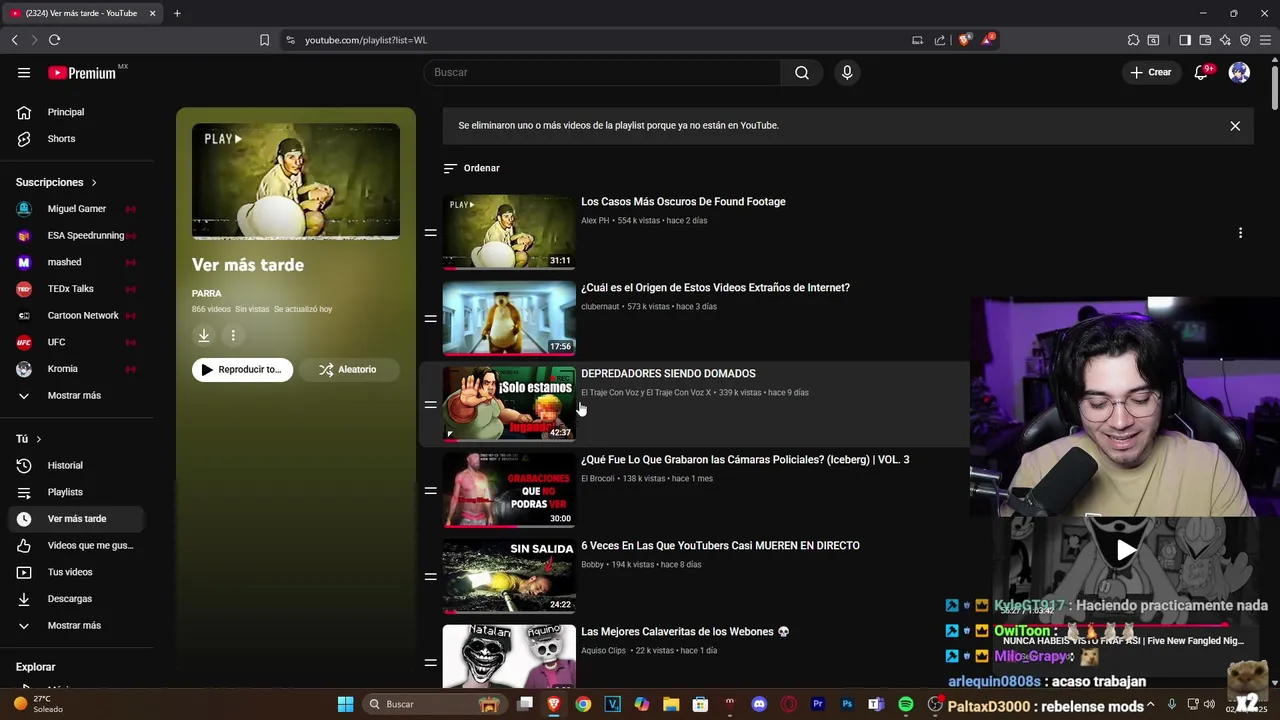Open video Los Casos Más Oscuros De Found Footage
Viewport: 1280px width, 720px height.
pyautogui.click(x=683, y=202)
